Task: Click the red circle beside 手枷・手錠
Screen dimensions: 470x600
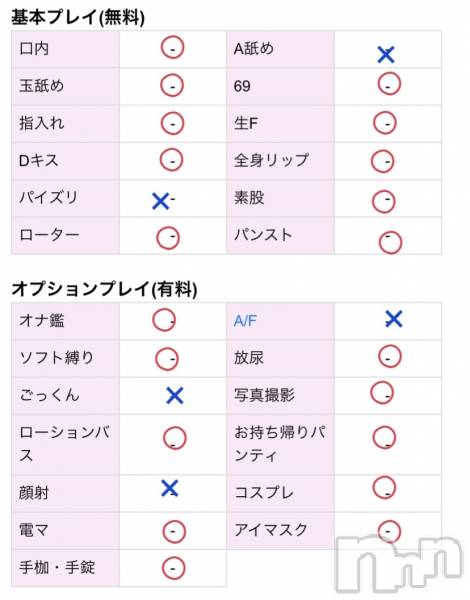Action: [x=173, y=568]
